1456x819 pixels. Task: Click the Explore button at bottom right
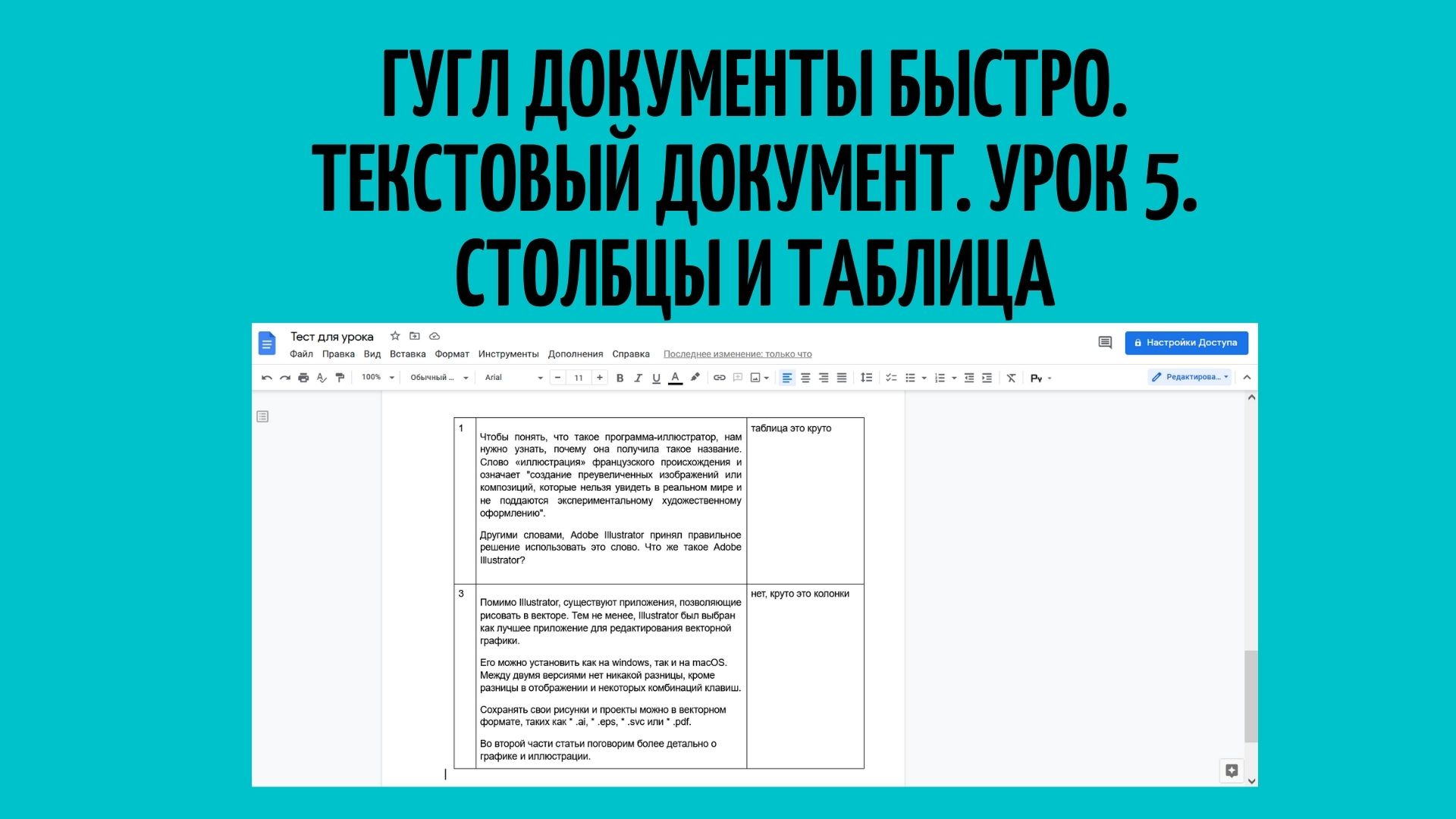1232,770
